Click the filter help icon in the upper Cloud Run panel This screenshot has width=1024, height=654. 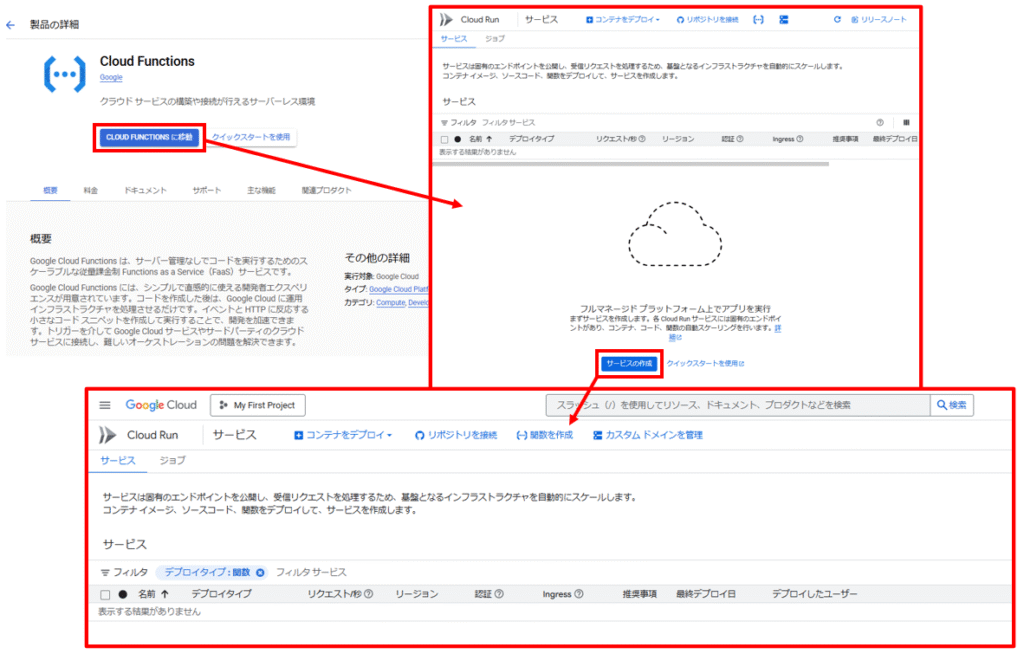click(880, 123)
